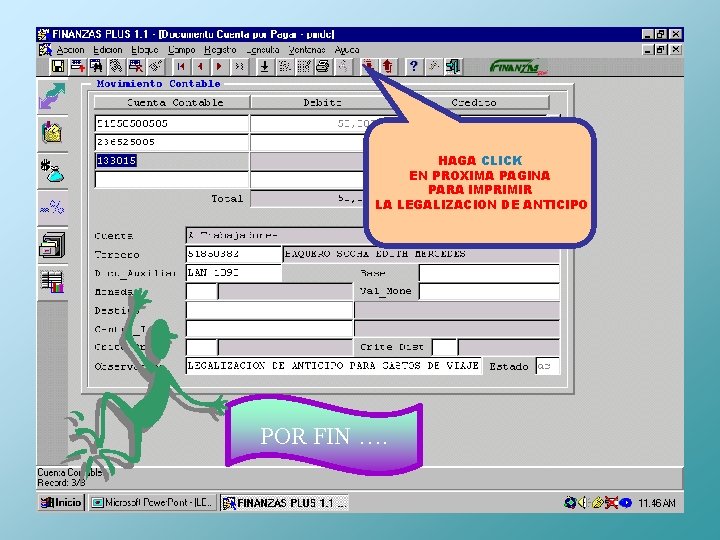Click the clipboard house sidebar icon

point(52,133)
